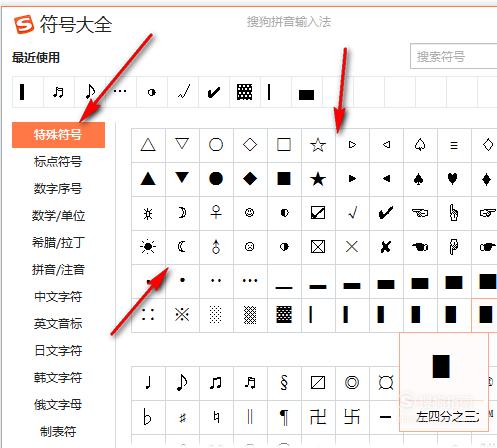Insert the solid up triangle symbol
The width and height of the screenshot is (497, 448).
click(x=148, y=179)
